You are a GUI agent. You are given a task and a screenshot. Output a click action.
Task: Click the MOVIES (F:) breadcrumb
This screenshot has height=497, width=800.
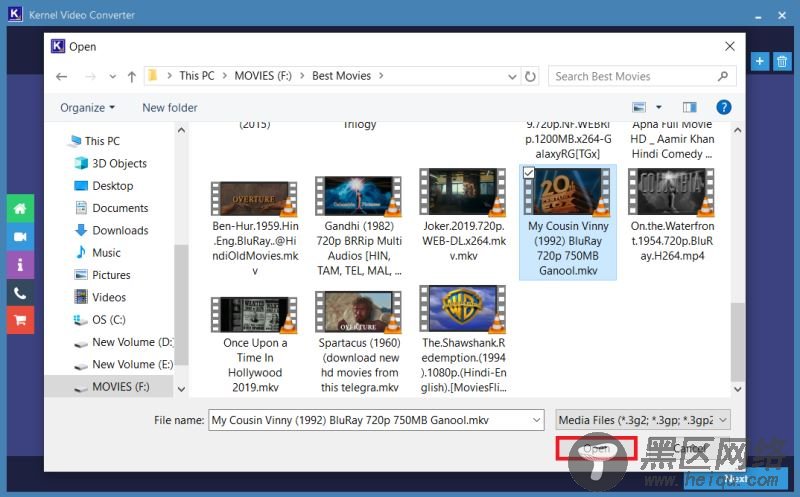click(263, 76)
